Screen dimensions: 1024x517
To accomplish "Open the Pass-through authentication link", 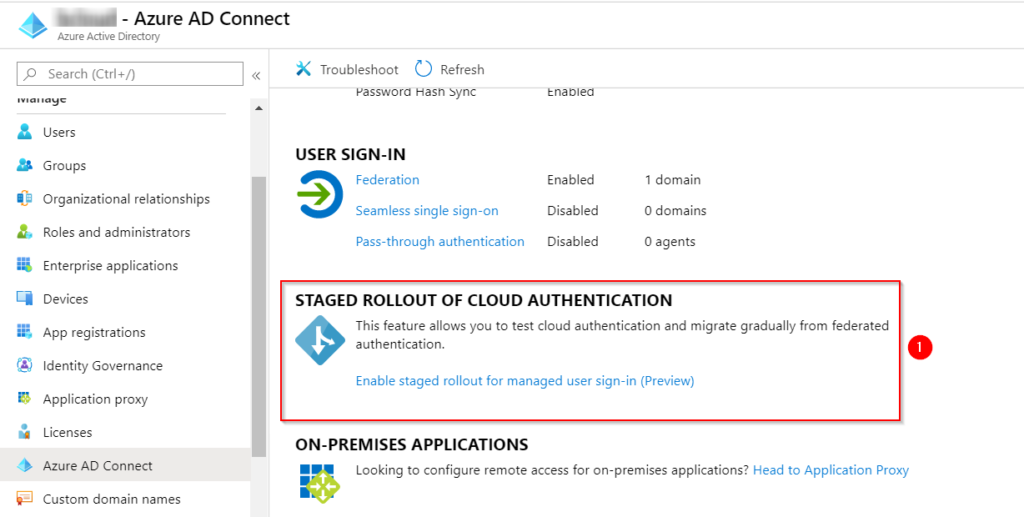I will click(440, 242).
